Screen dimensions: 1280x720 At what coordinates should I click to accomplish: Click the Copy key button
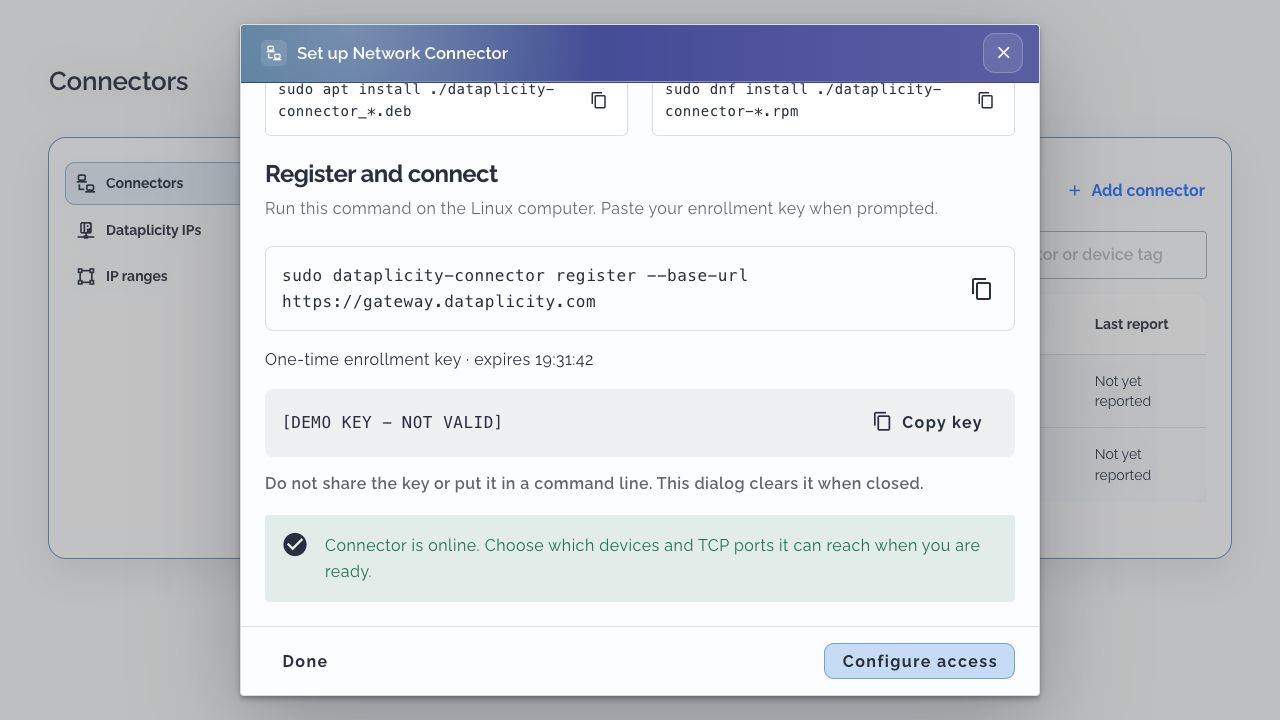point(927,422)
